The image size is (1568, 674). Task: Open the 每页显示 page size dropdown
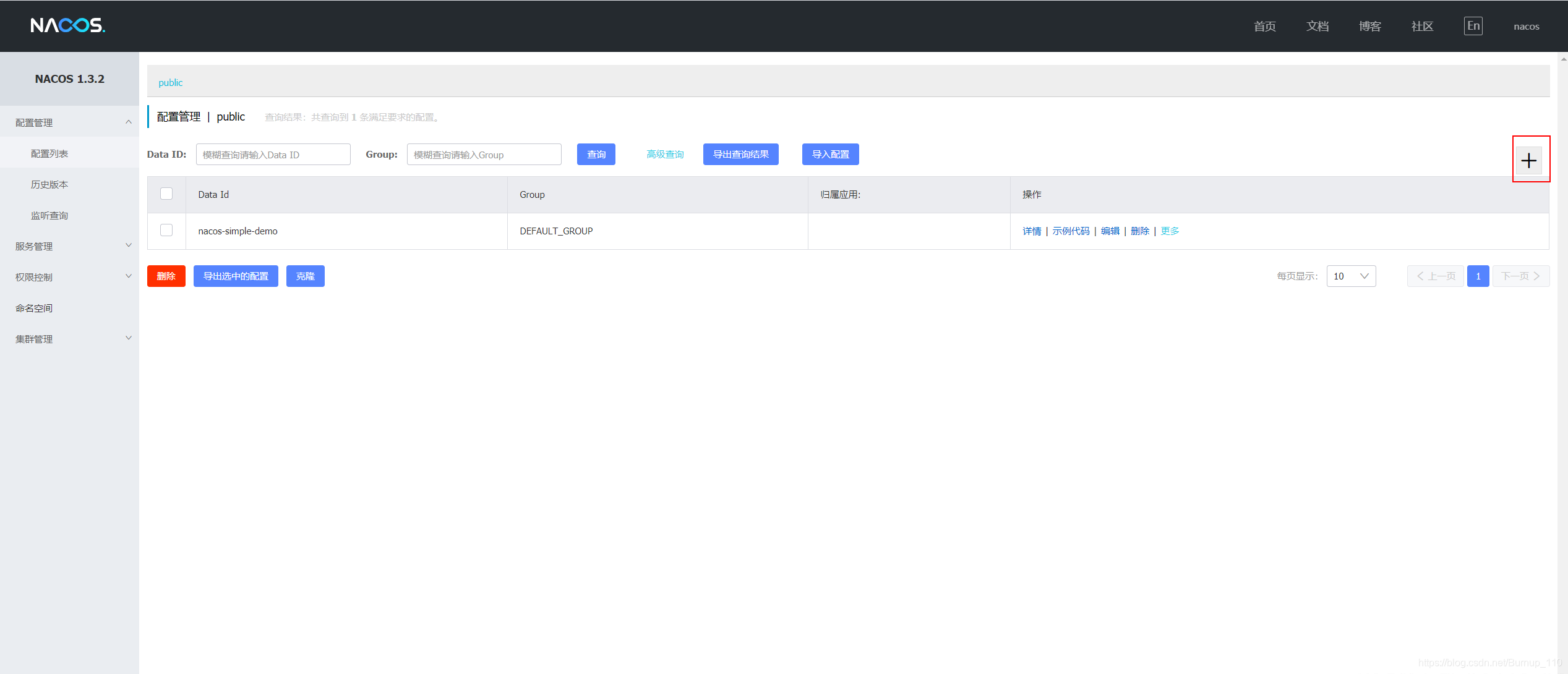click(1351, 276)
